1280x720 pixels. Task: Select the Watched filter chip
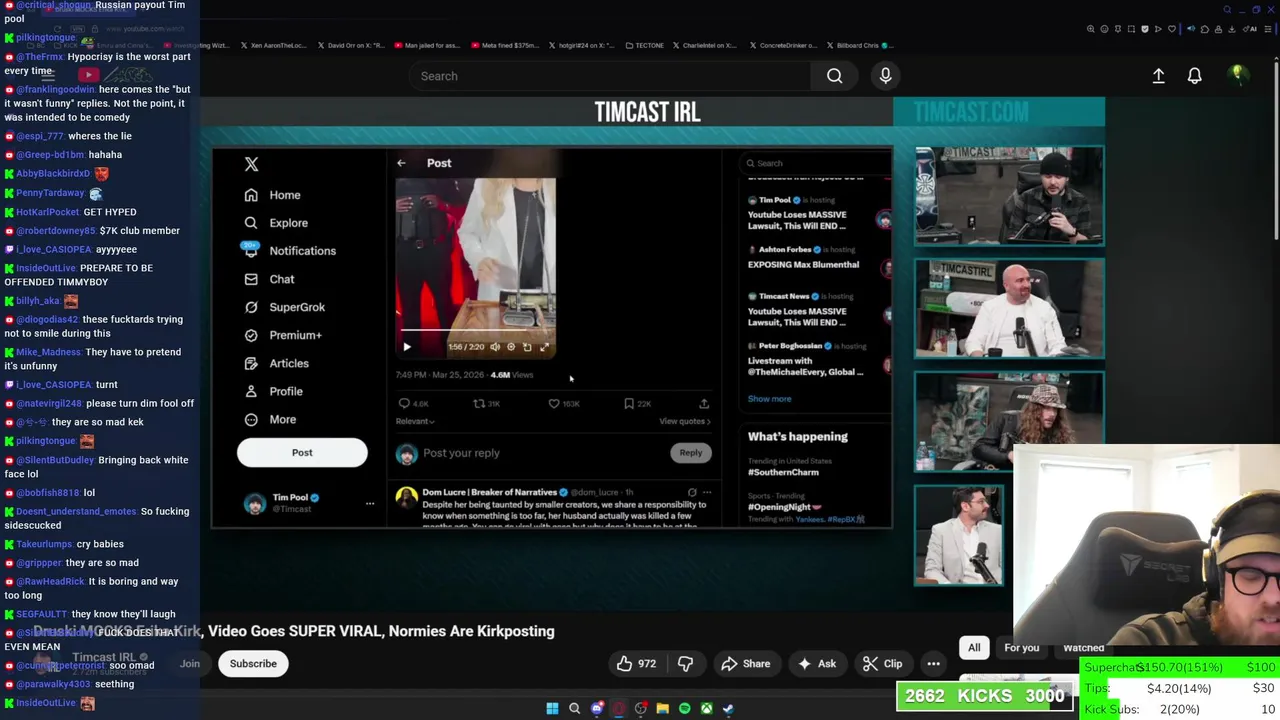point(1084,648)
